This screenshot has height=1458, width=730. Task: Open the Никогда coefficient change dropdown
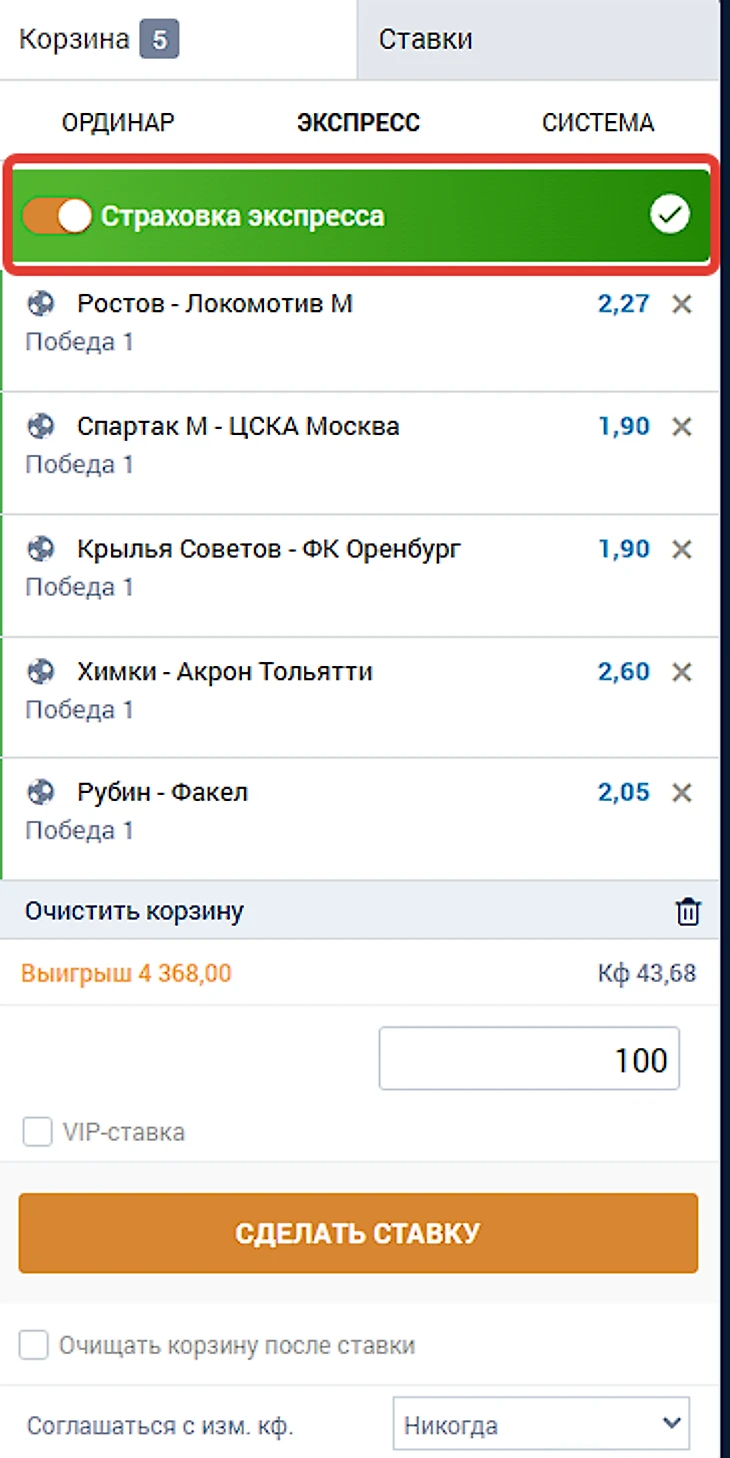click(x=541, y=1424)
